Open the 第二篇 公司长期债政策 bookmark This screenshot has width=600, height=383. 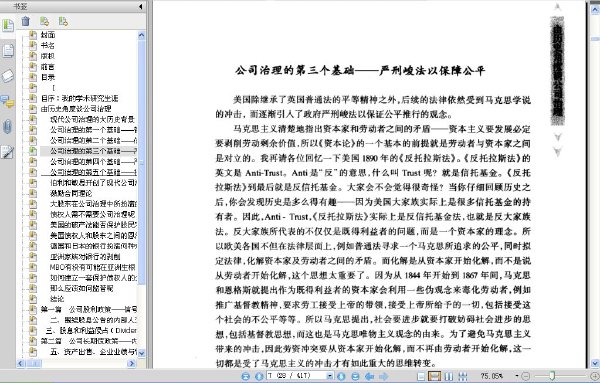click(89, 341)
